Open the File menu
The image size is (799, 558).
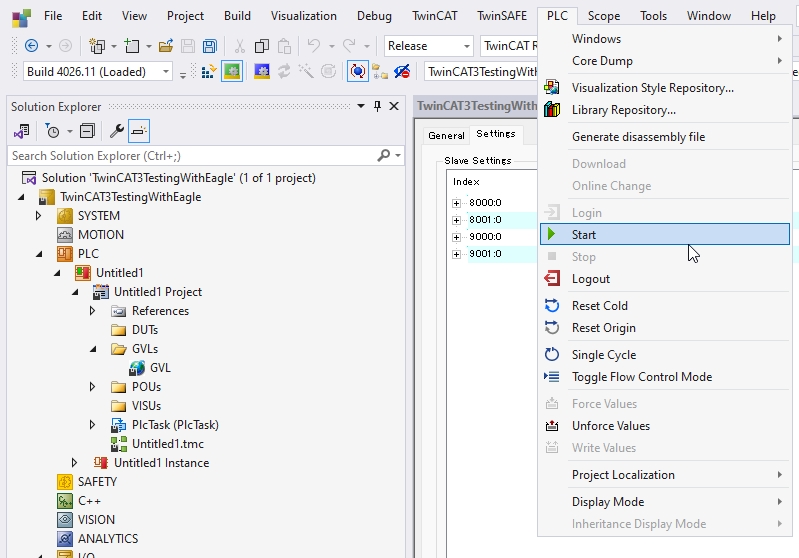[53, 16]
